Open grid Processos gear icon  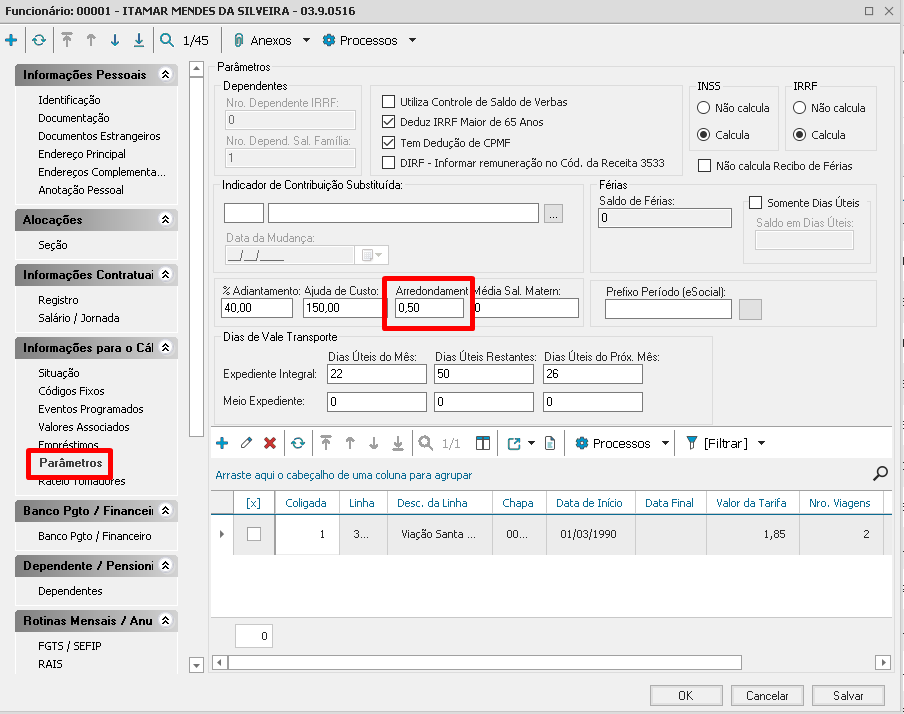(582, 443)
